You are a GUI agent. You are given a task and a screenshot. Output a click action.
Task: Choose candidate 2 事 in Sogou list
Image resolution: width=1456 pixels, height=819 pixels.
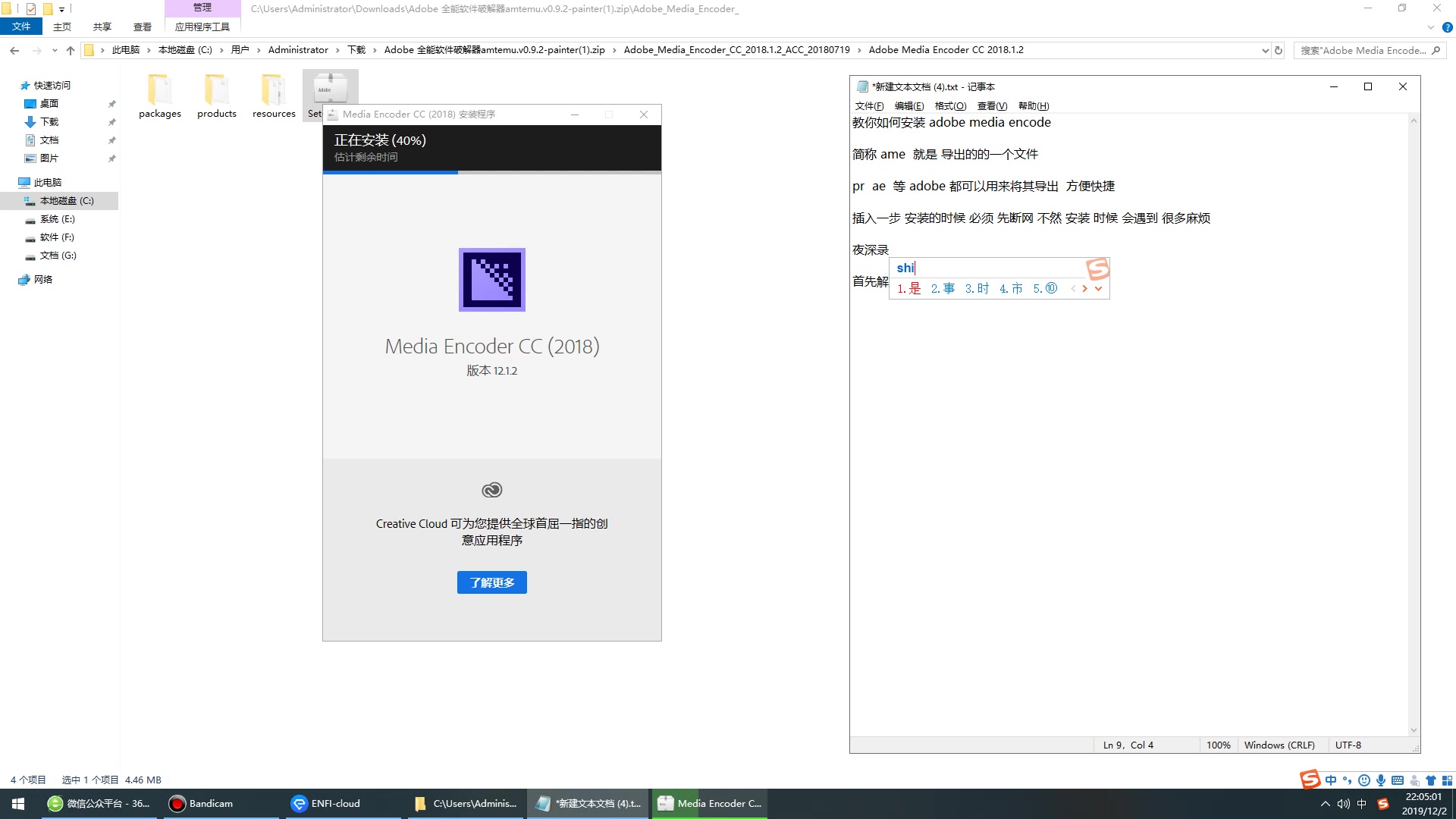[943, 288]
